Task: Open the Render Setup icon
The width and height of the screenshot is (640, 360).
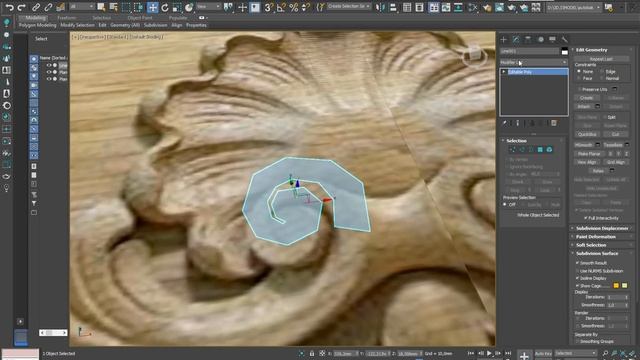Action: point(499,7)
